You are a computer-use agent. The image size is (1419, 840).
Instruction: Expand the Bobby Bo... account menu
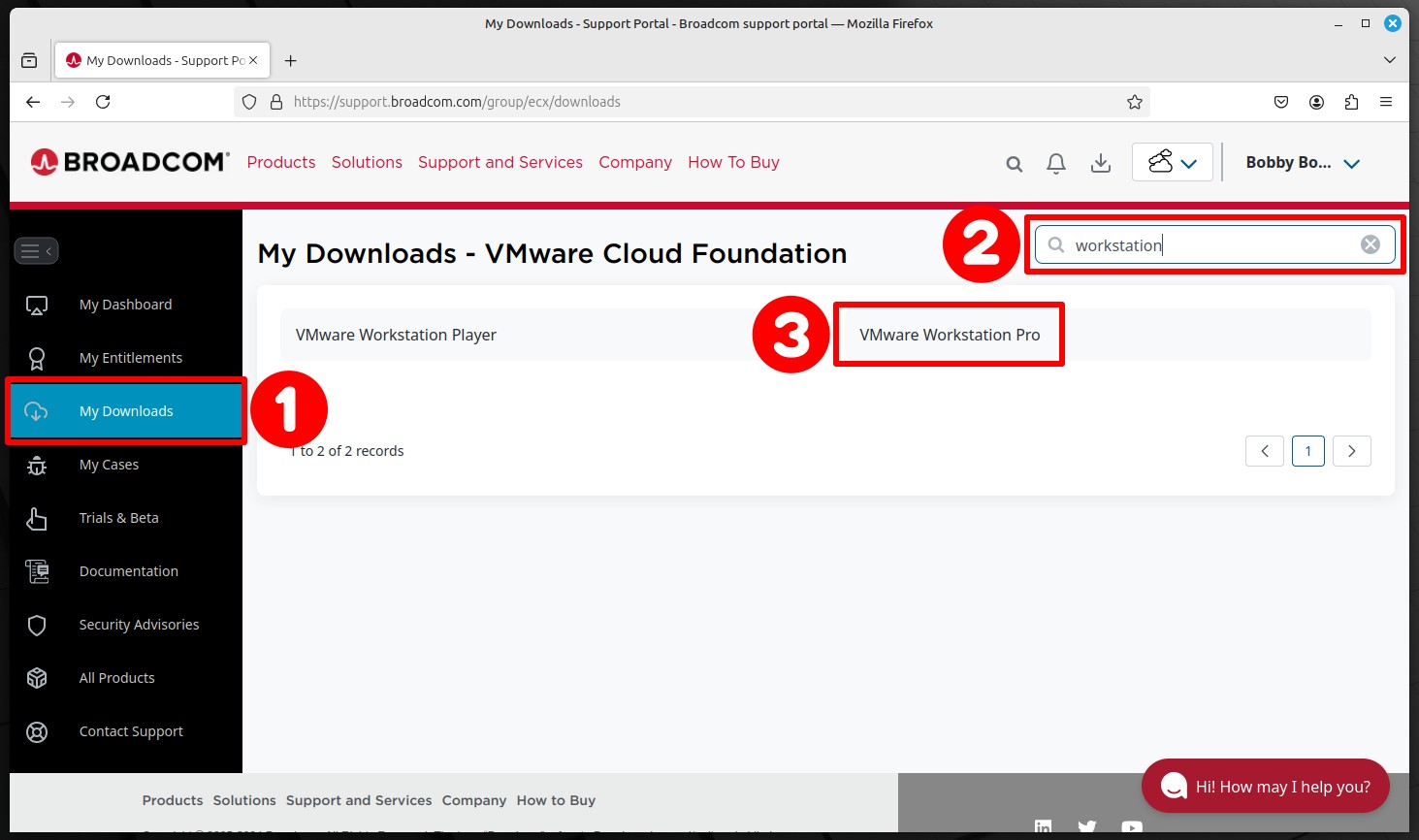coord(1303,163)
